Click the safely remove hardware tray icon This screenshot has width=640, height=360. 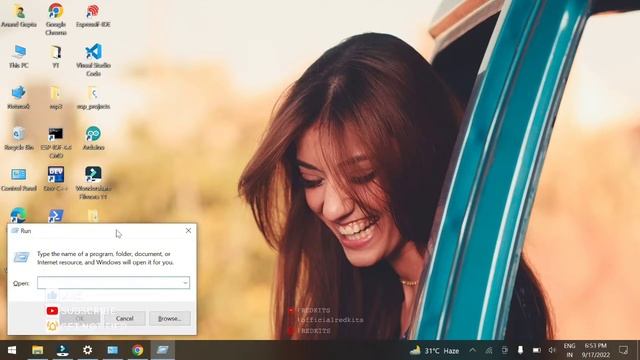520,350
